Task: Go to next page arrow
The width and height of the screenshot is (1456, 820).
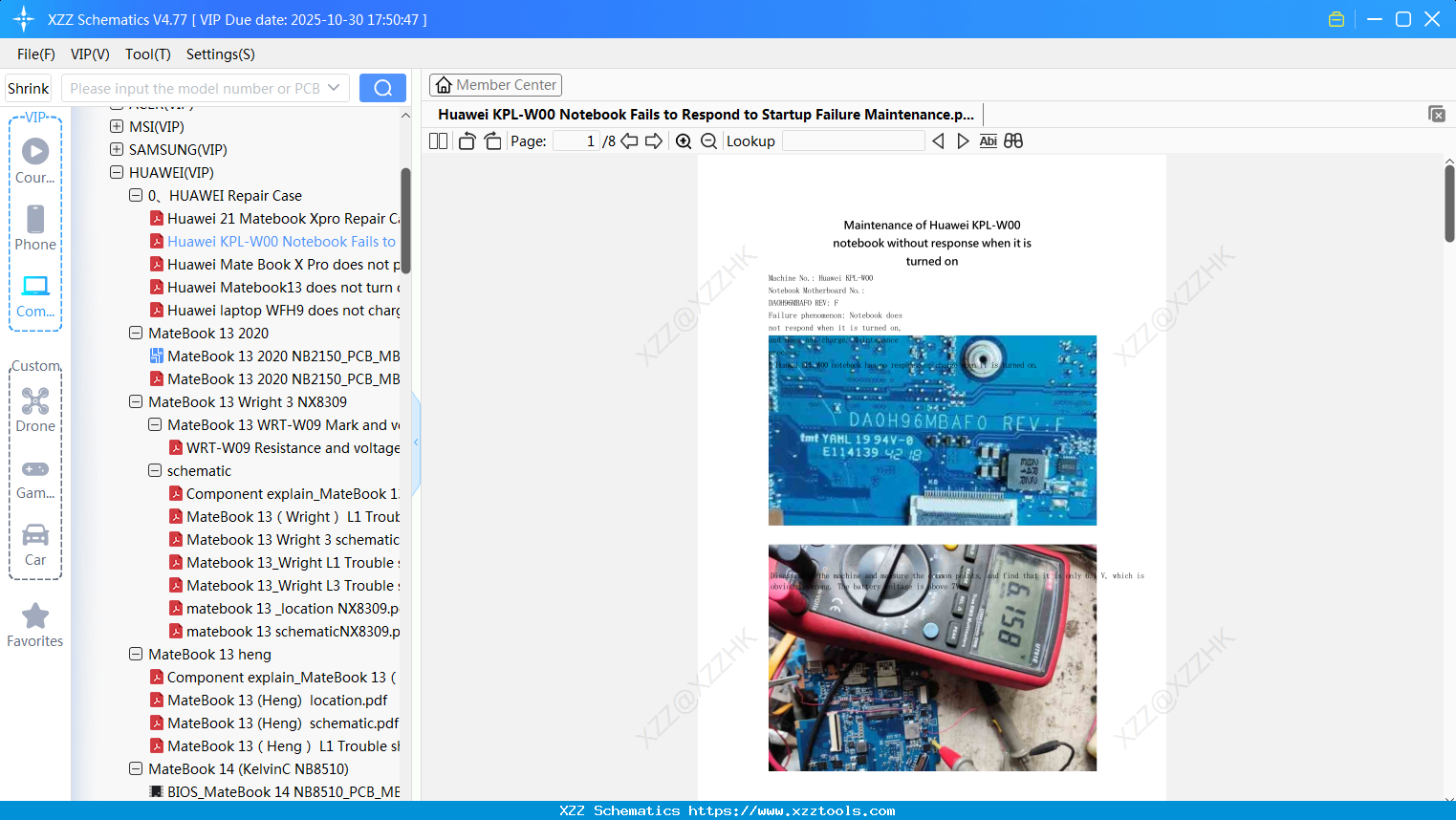Action: pos(654,141)
